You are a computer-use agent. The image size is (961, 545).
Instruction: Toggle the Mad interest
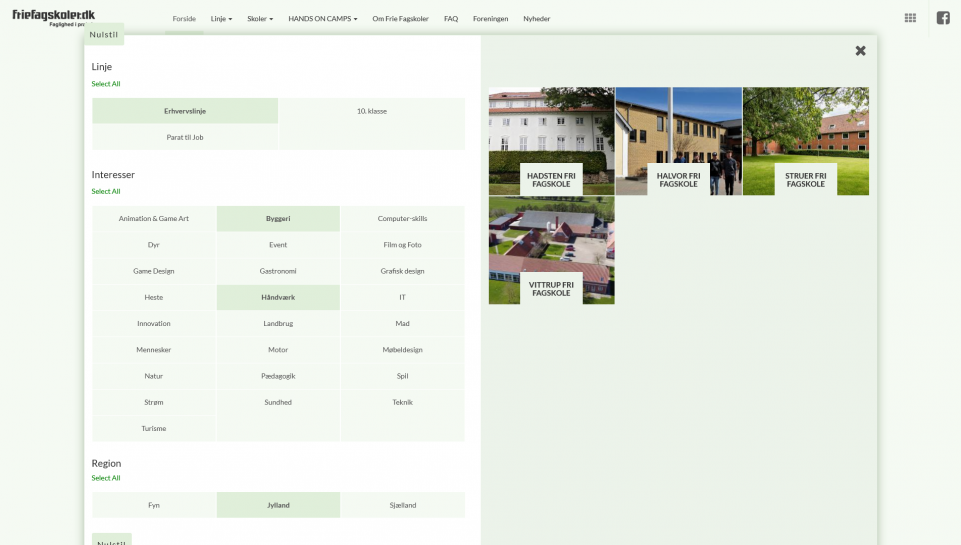(x=403, y=324)
